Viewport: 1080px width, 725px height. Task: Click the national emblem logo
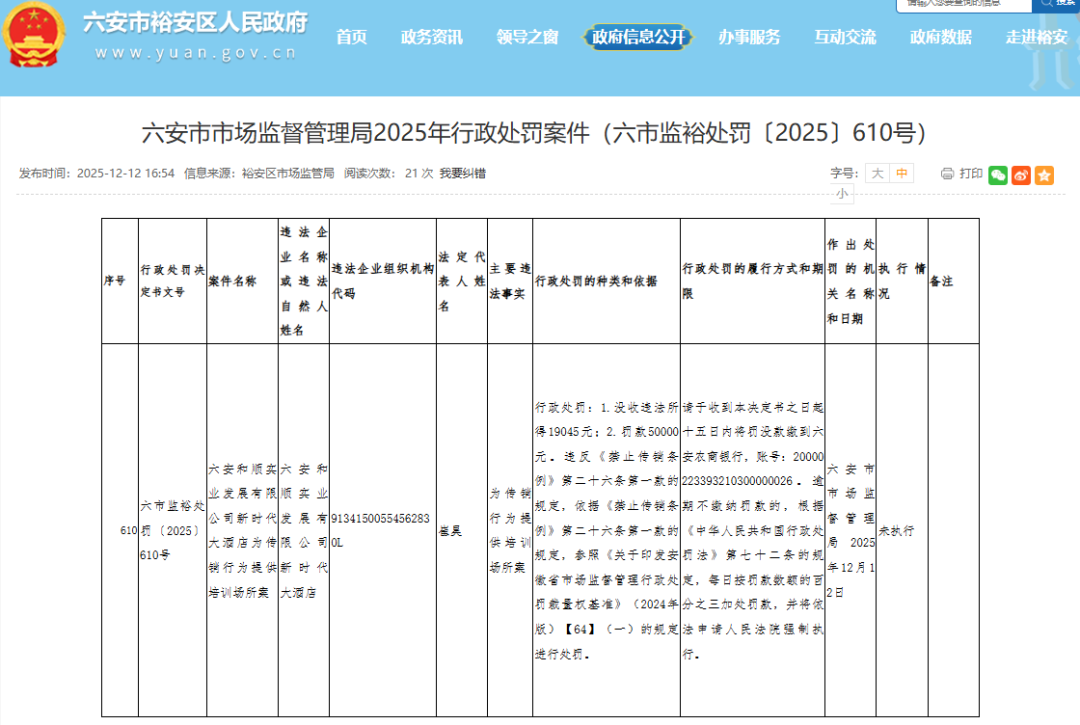tap(36, 38)
